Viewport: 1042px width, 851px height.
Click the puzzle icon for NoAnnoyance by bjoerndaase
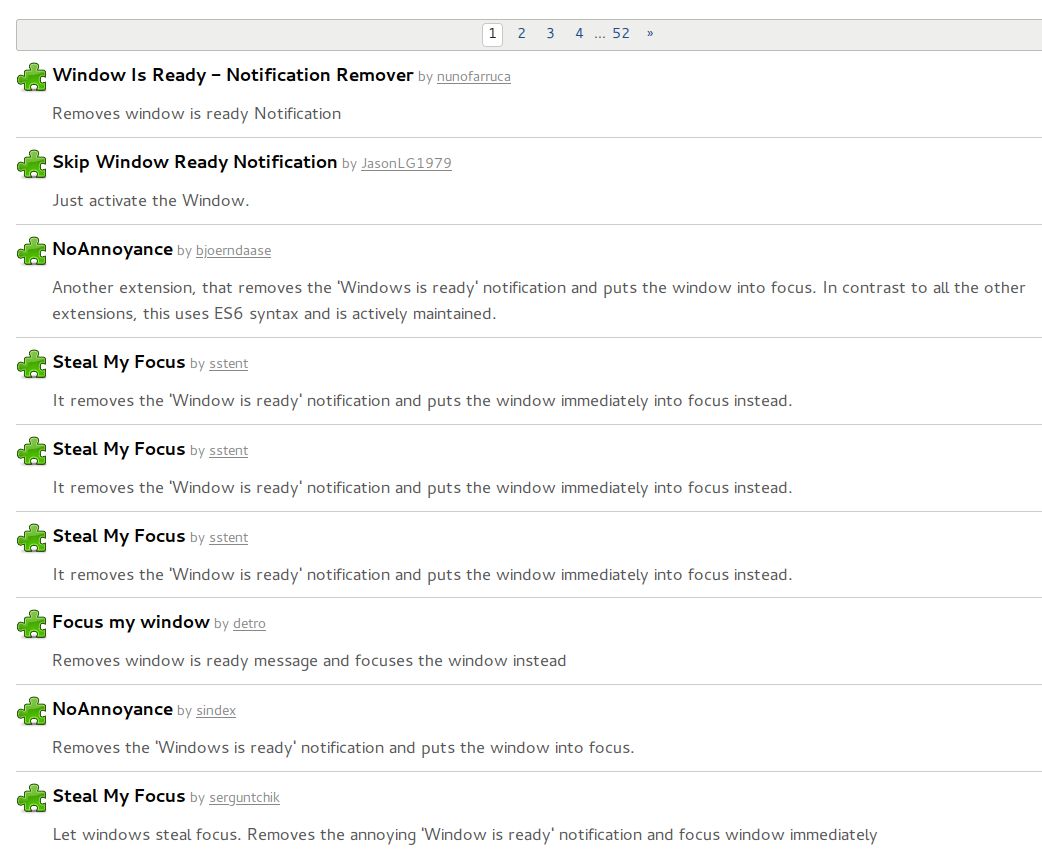[x=32, y=251]
